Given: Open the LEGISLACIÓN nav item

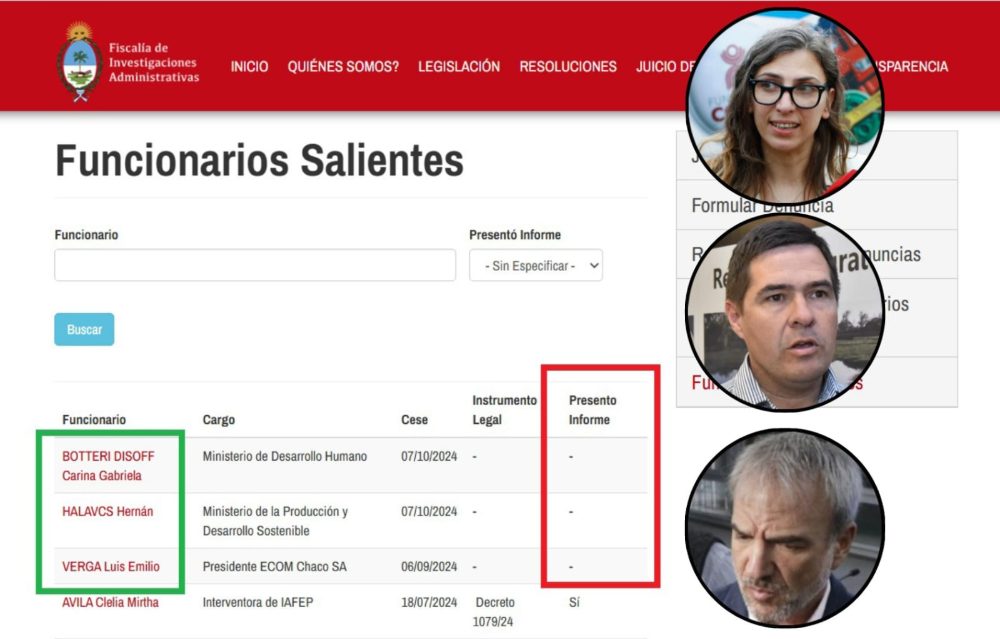Looking at the screenshot, I should pos(459,67).
